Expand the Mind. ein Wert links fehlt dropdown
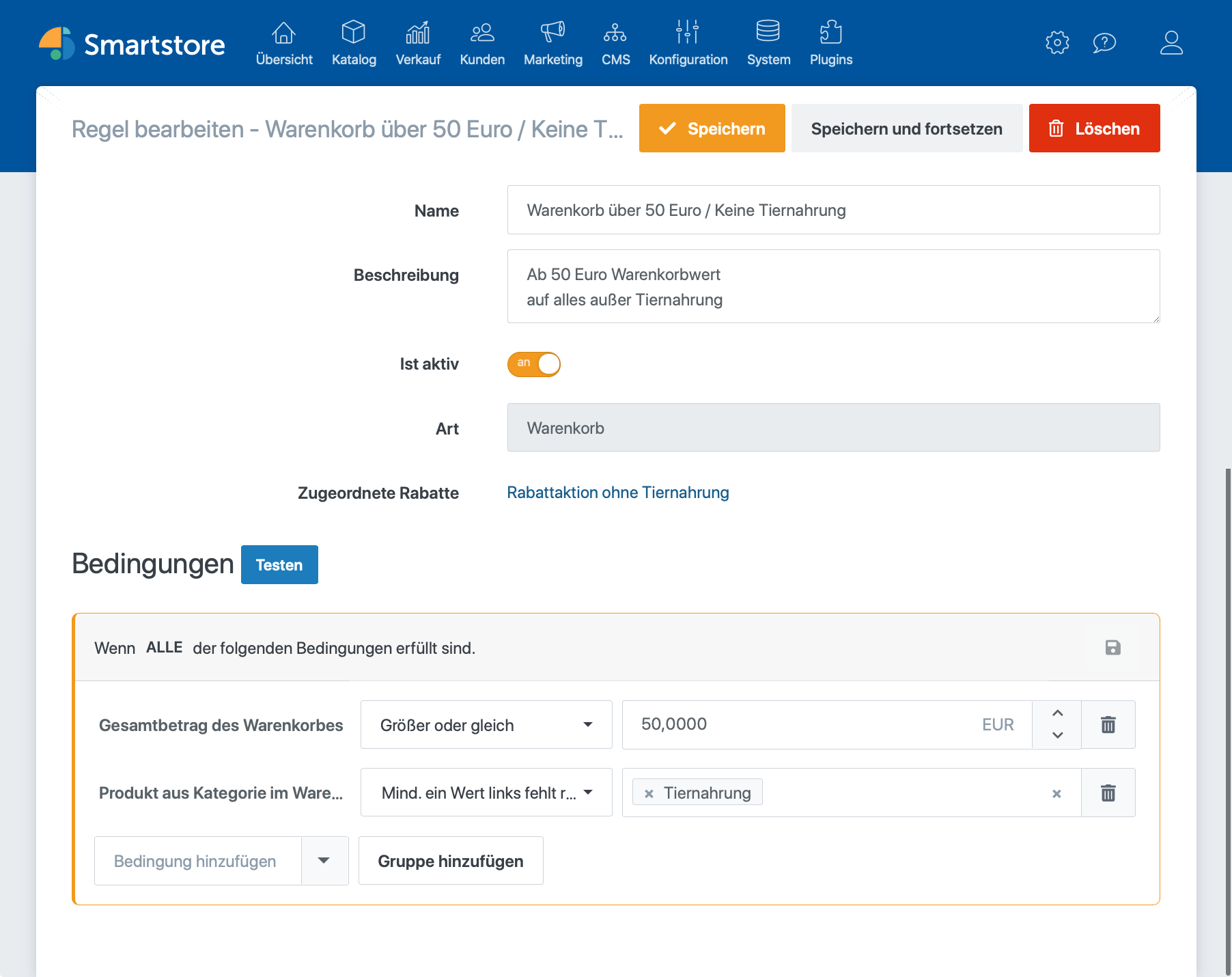Viewport: 1232px width, 977px height. click(486, 793)
